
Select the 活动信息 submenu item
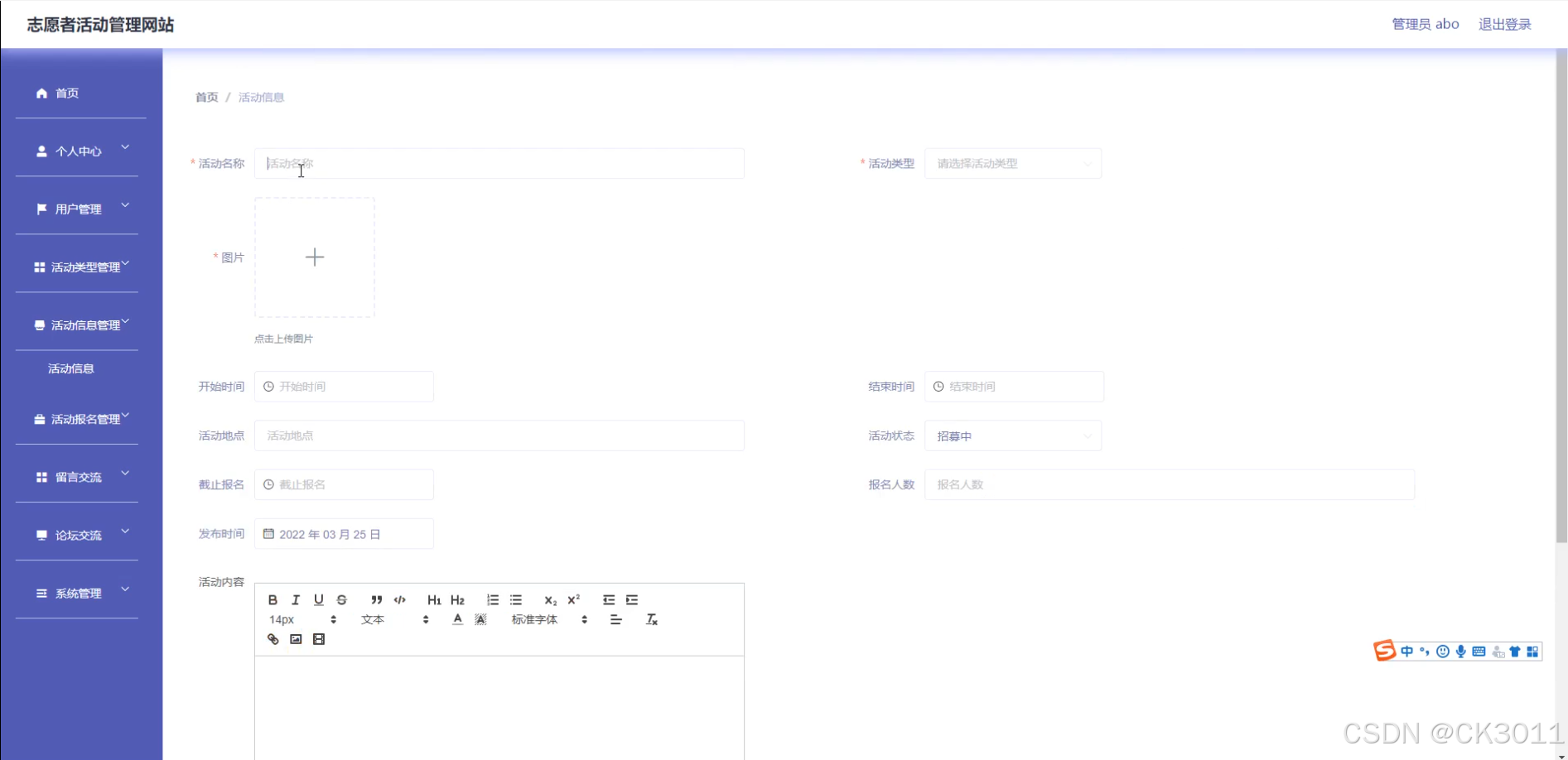point(71,368)
